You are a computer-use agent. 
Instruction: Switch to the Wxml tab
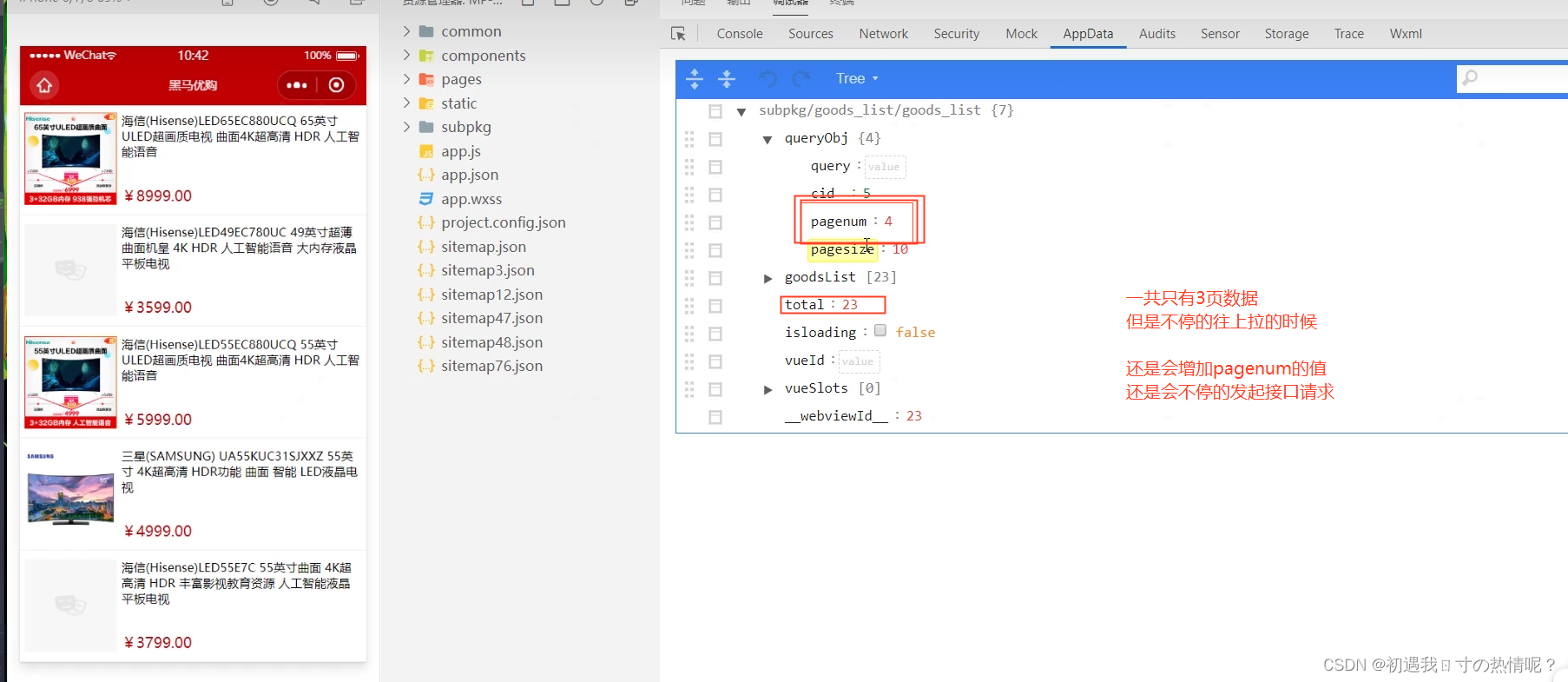[1406, 34]
